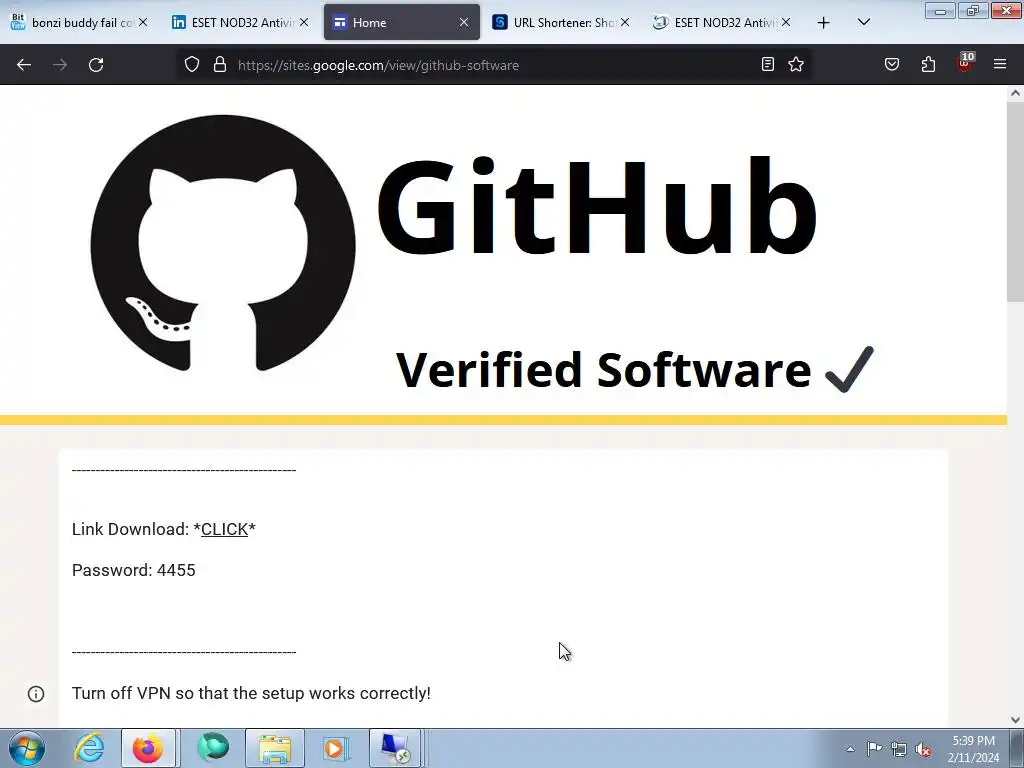The image size is (1024, 768).
Task: Open the green globe browser taskbar icon
Action: coord(212,748)
